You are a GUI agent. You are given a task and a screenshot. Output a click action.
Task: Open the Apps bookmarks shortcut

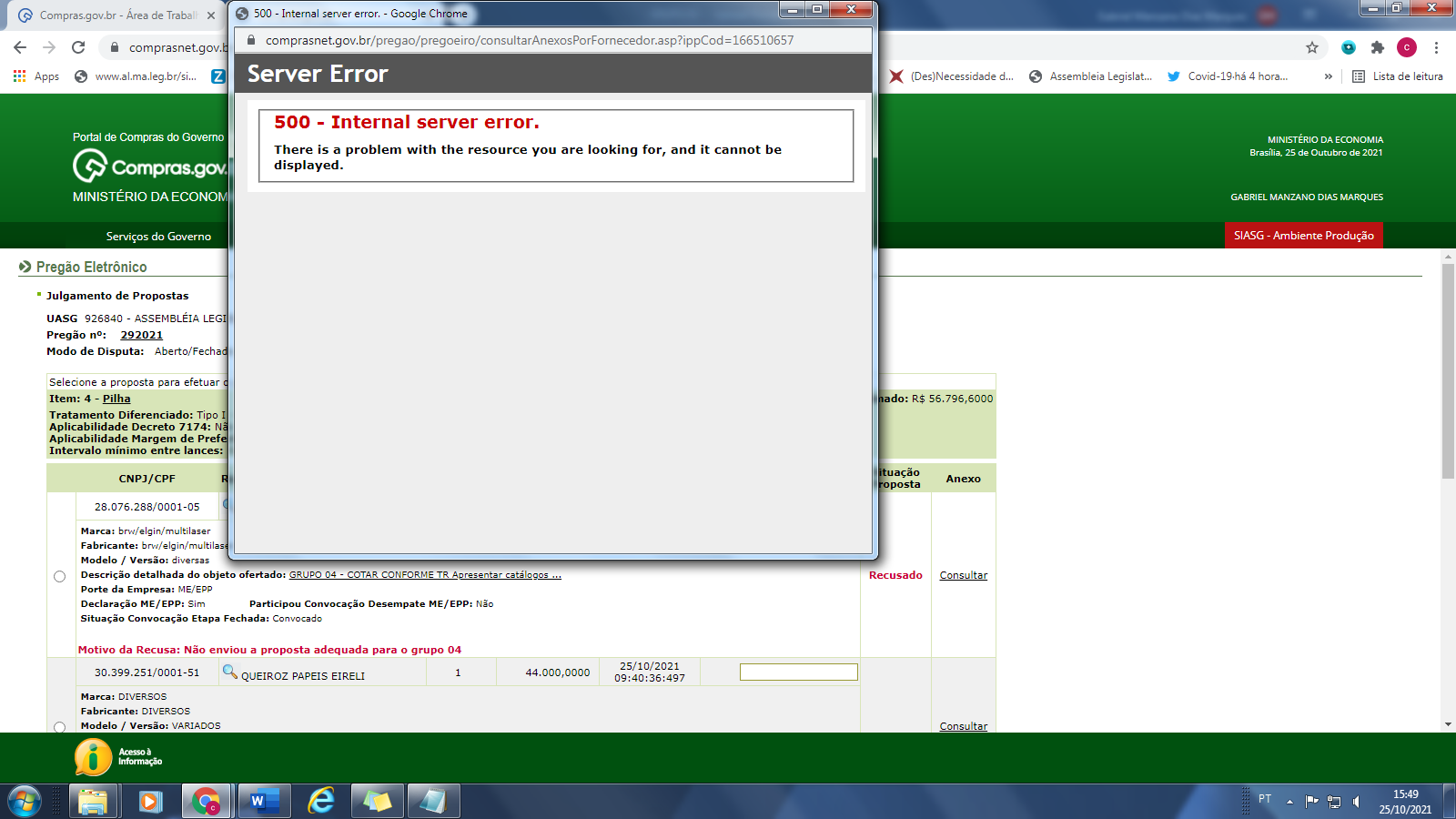pos(36,76)
